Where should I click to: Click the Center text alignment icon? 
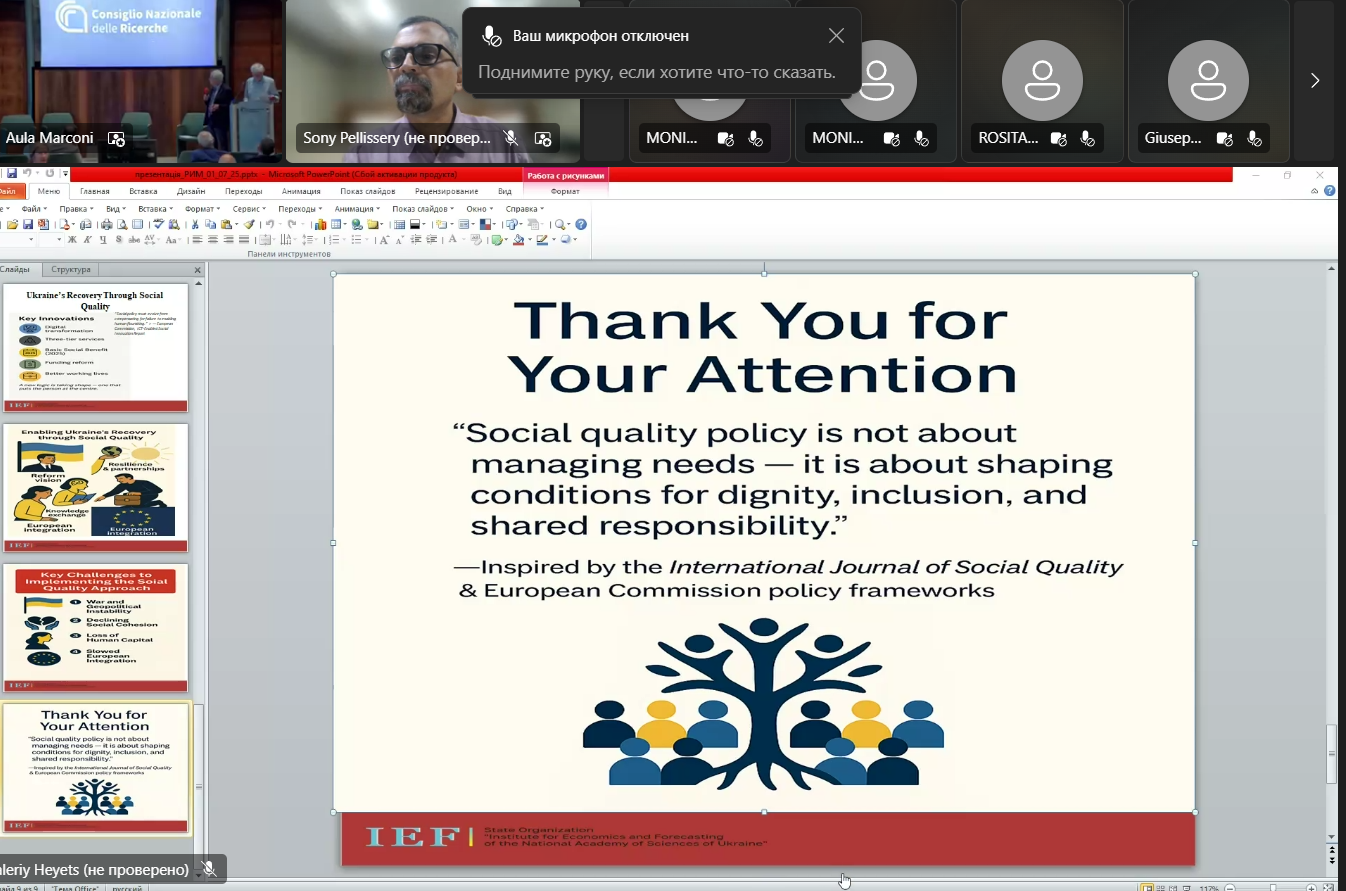(213, 240)
